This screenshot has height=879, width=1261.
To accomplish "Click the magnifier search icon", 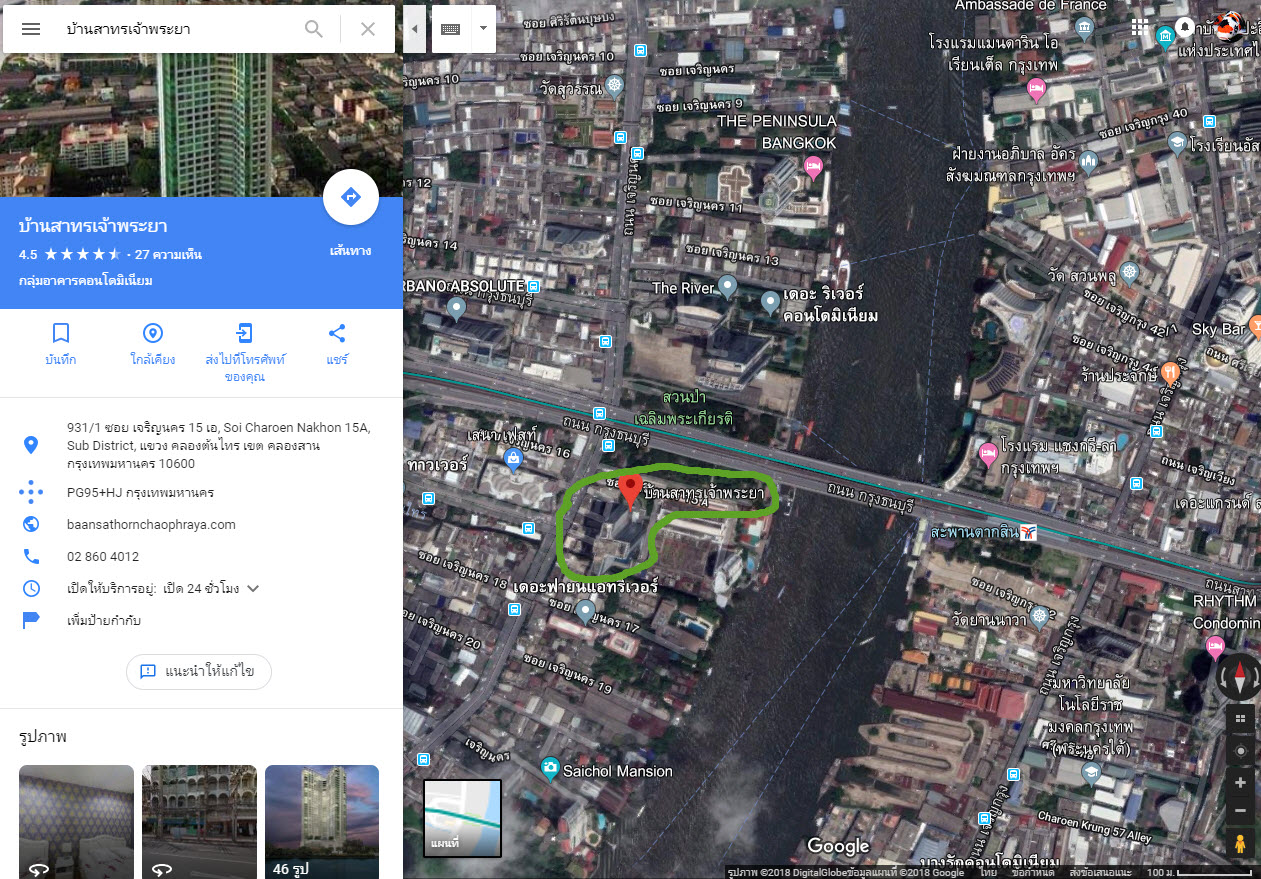I will [314, 29].
